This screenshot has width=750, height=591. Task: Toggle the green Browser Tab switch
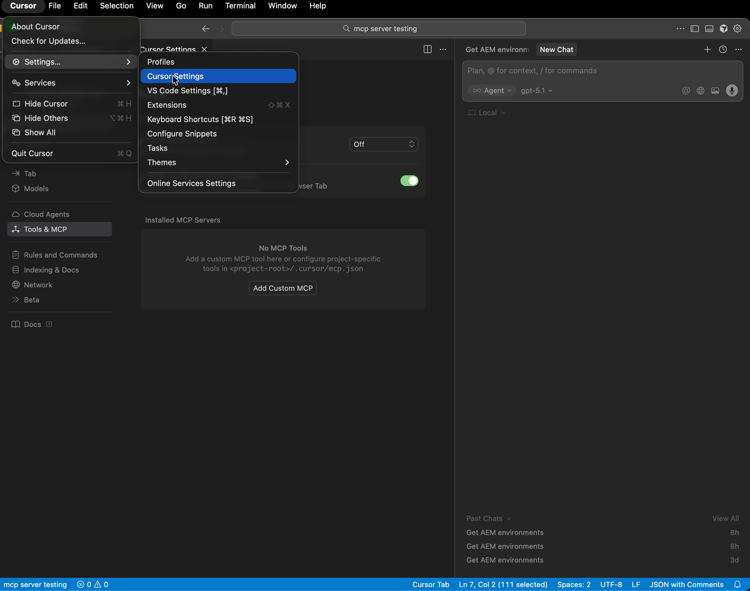pyautogui.click(x=409, y=181)
